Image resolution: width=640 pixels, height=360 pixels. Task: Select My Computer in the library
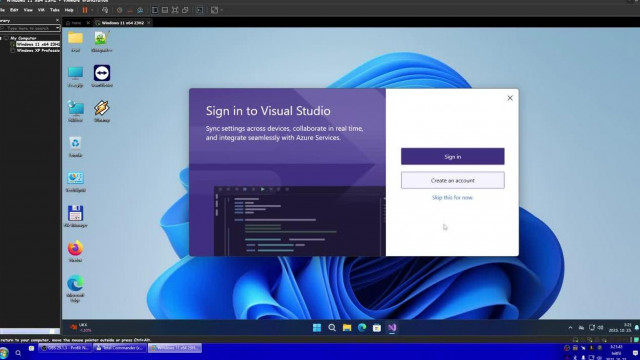(x=23, y=38)
